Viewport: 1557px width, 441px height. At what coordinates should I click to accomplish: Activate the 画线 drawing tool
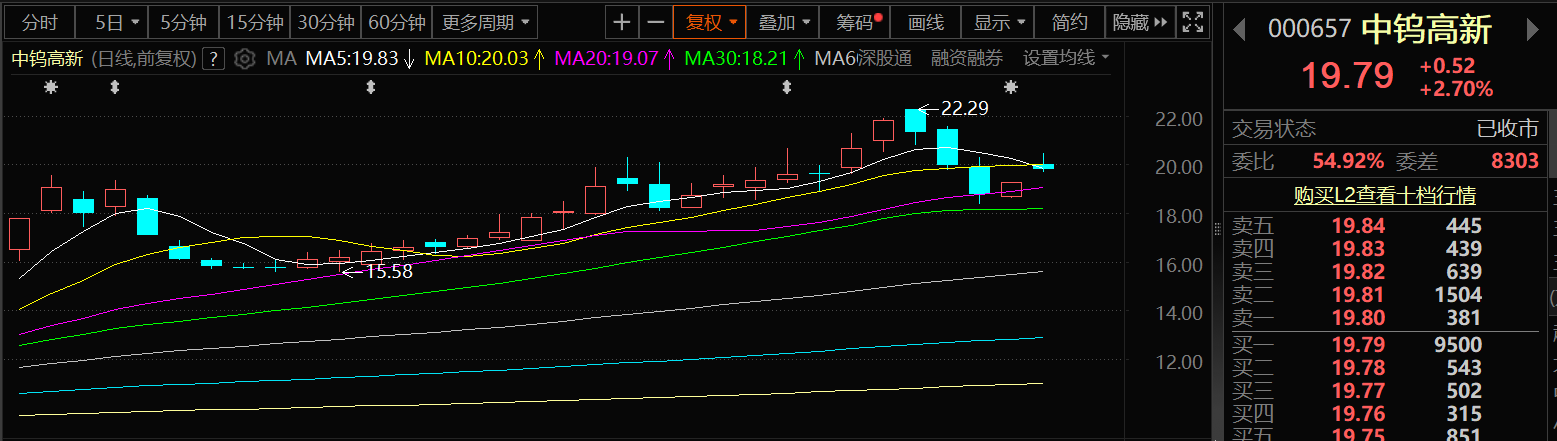(x=926, y=22)
